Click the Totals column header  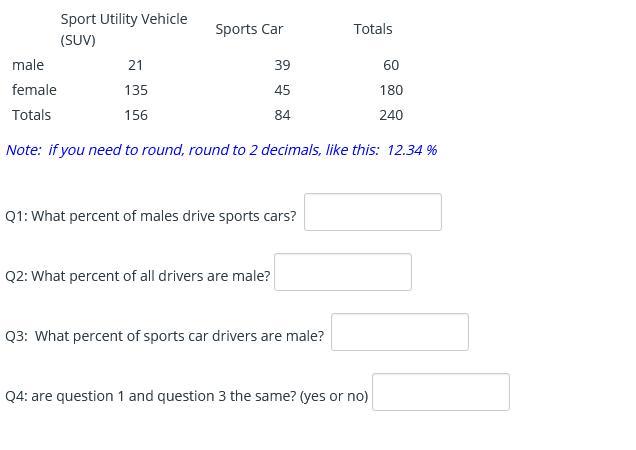[x=373, y=29]
